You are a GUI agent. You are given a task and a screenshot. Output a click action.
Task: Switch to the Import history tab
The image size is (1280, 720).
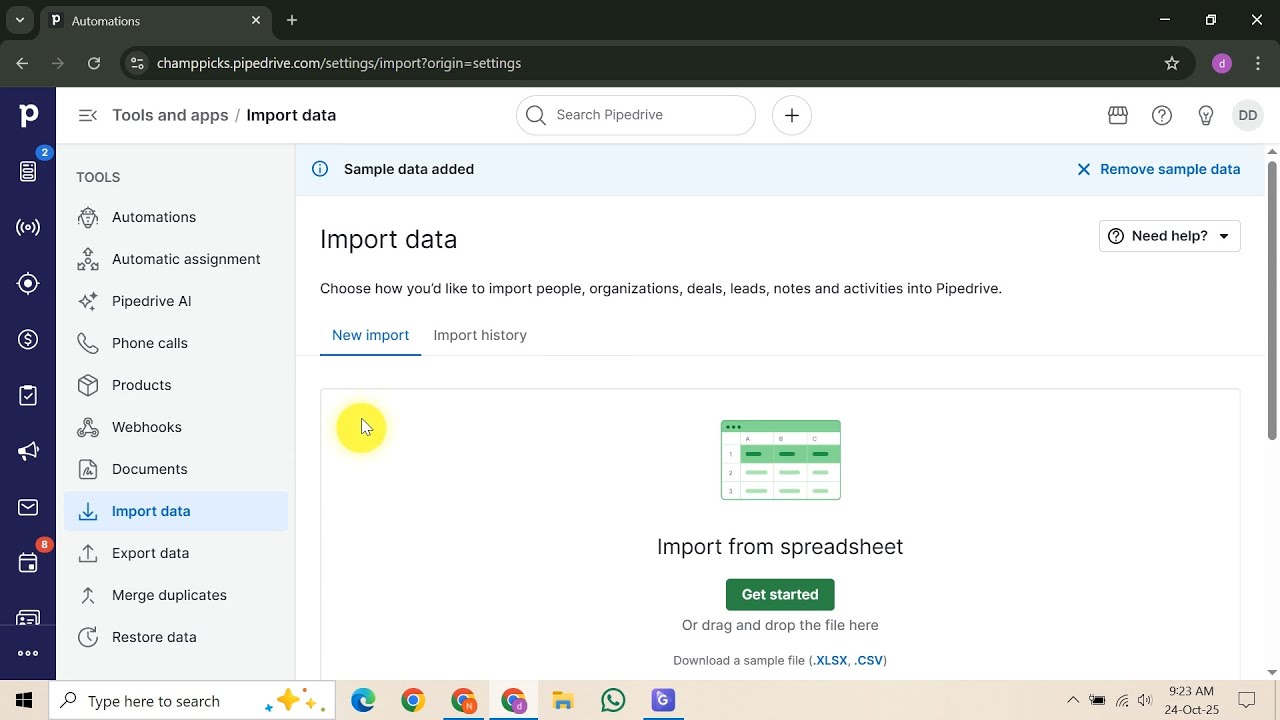480,335
